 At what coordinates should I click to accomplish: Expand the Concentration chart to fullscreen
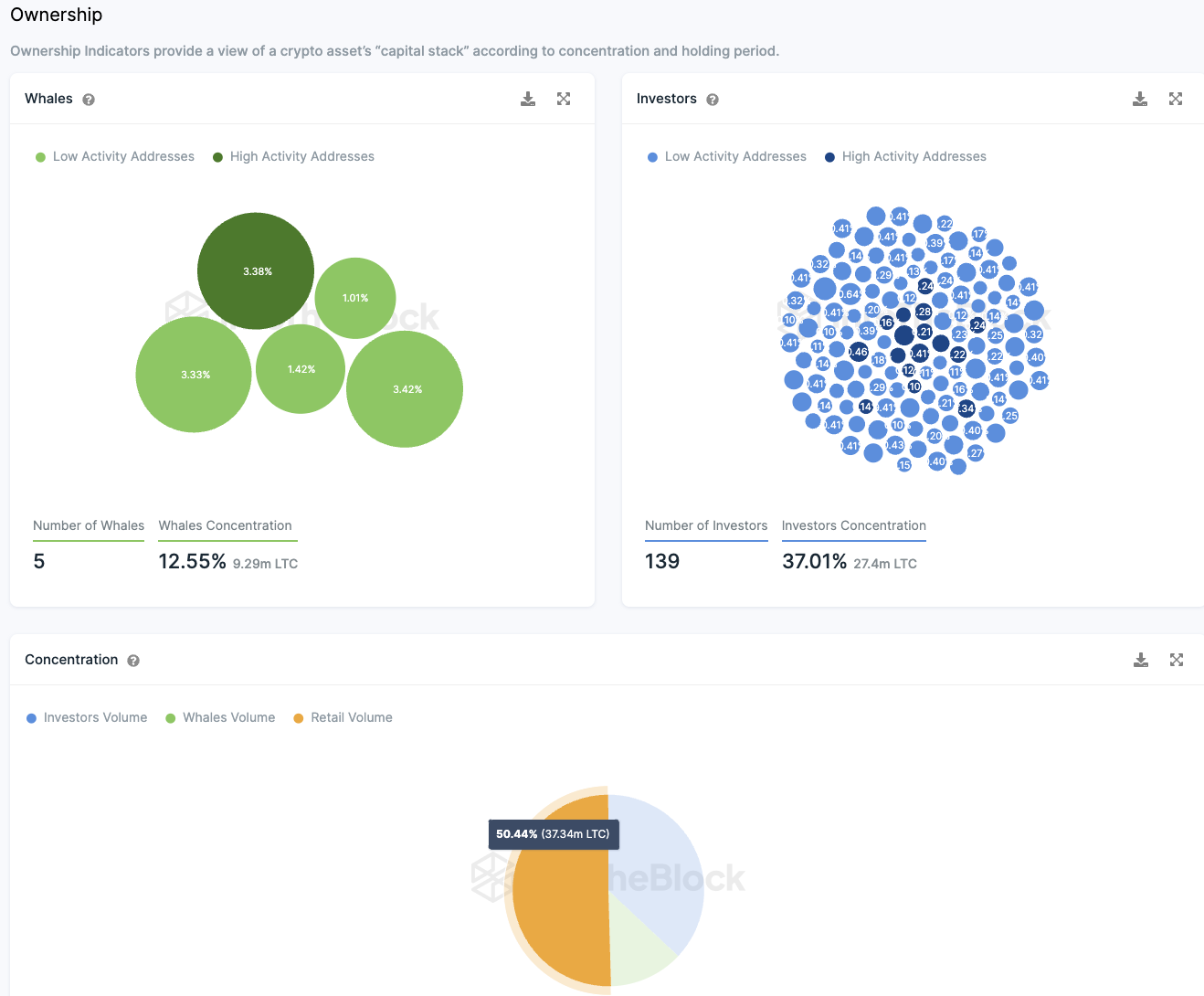pos(1177,660)
